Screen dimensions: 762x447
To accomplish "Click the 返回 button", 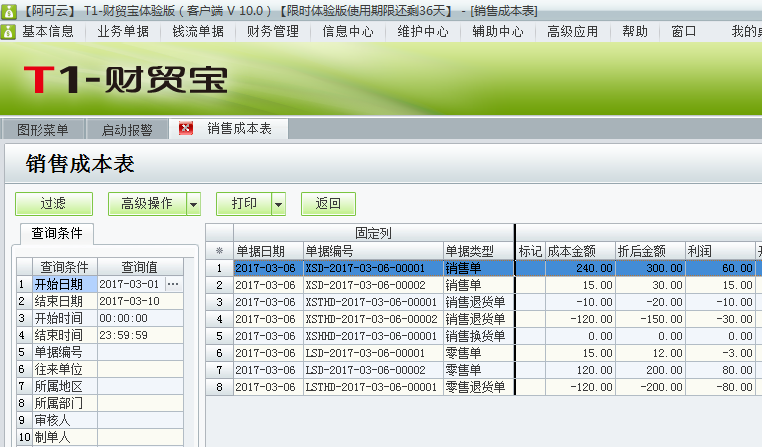I will 328,204.
